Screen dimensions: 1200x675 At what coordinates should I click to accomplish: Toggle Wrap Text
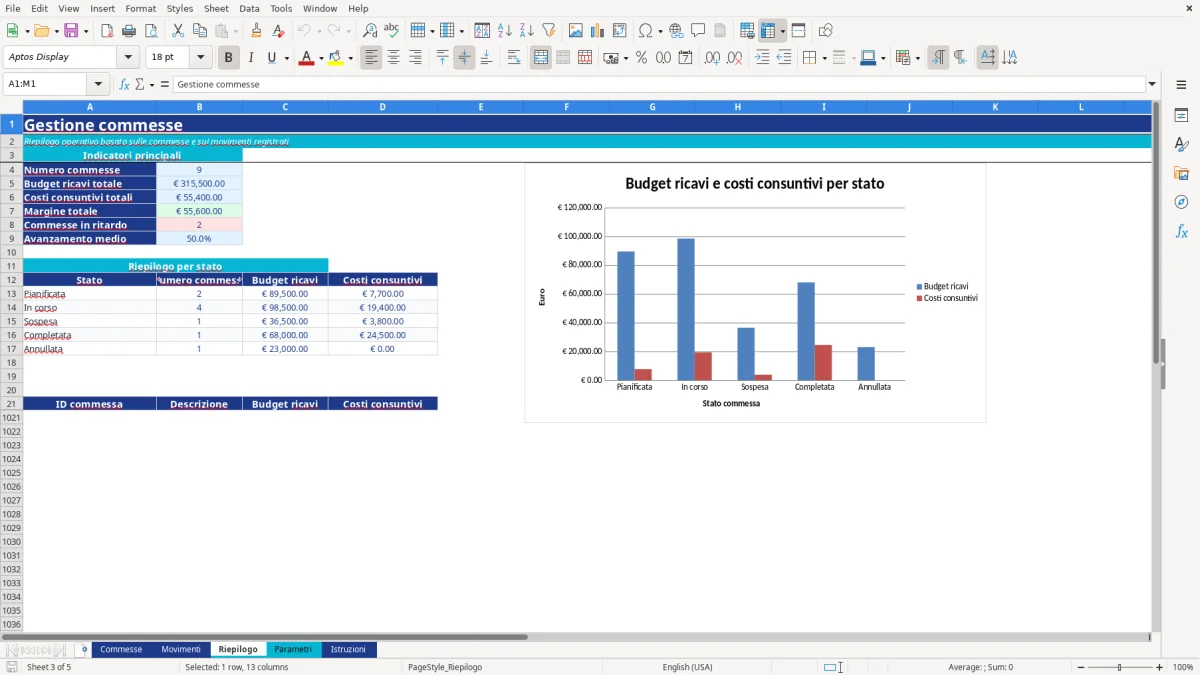click(x=514, y=58)
